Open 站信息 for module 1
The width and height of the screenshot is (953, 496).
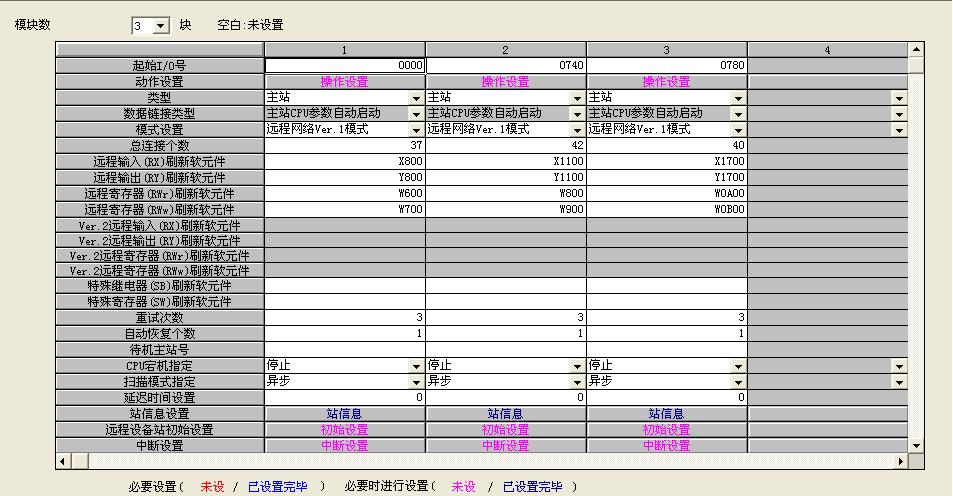[344, 414]
